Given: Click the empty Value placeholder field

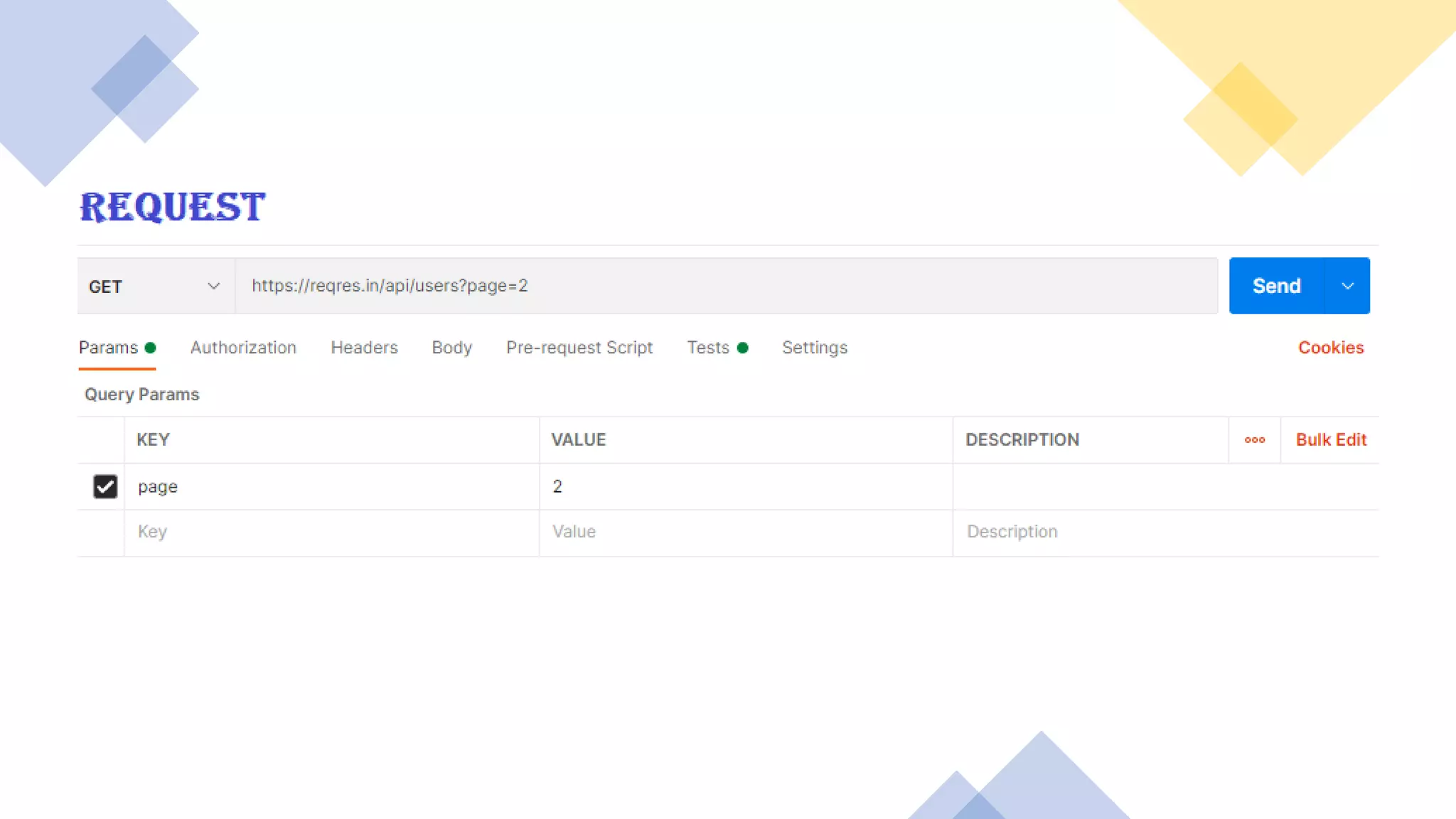Looking at the screenshot, I should (x=745, y=532).
